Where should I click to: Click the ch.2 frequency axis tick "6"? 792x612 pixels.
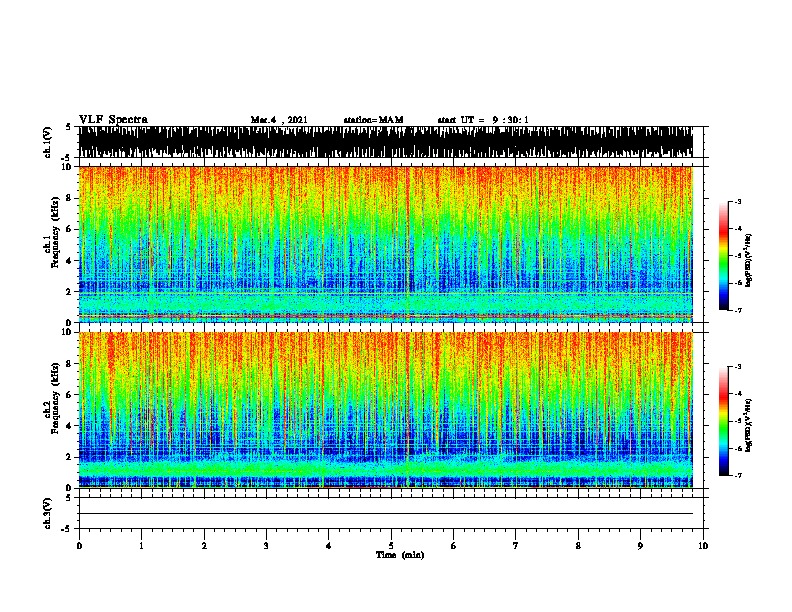pos(69,395)
